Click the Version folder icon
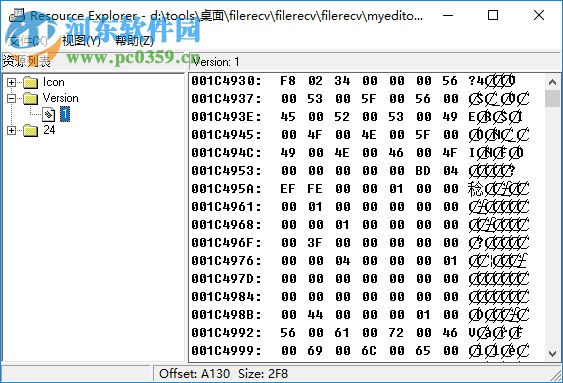This screenshot has height=383, width=563. [31, 98]
